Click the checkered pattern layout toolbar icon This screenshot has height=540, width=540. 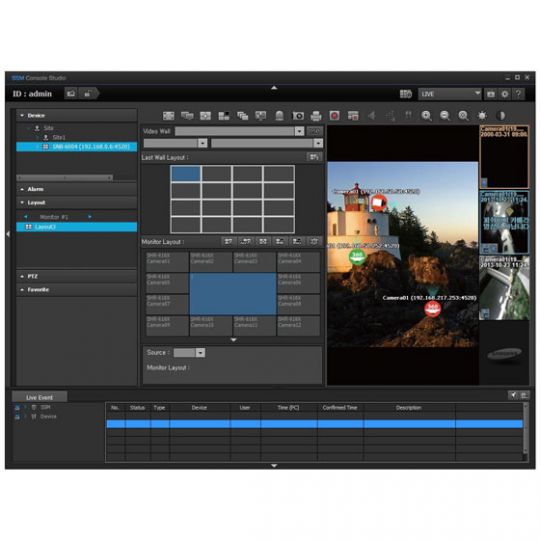[x=224, y=116]
